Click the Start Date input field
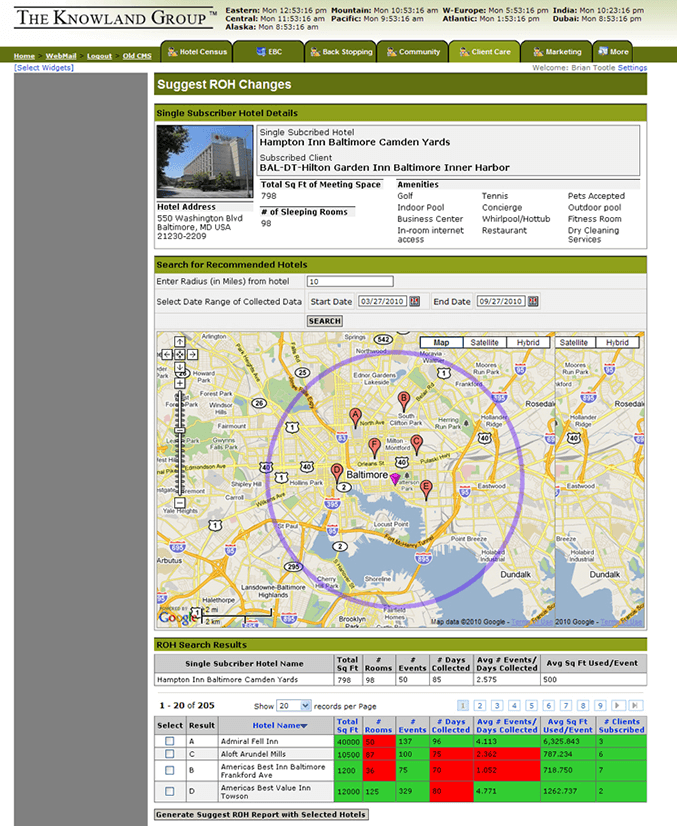This screenshot has width=677, height=826. [x=382, y=301]
